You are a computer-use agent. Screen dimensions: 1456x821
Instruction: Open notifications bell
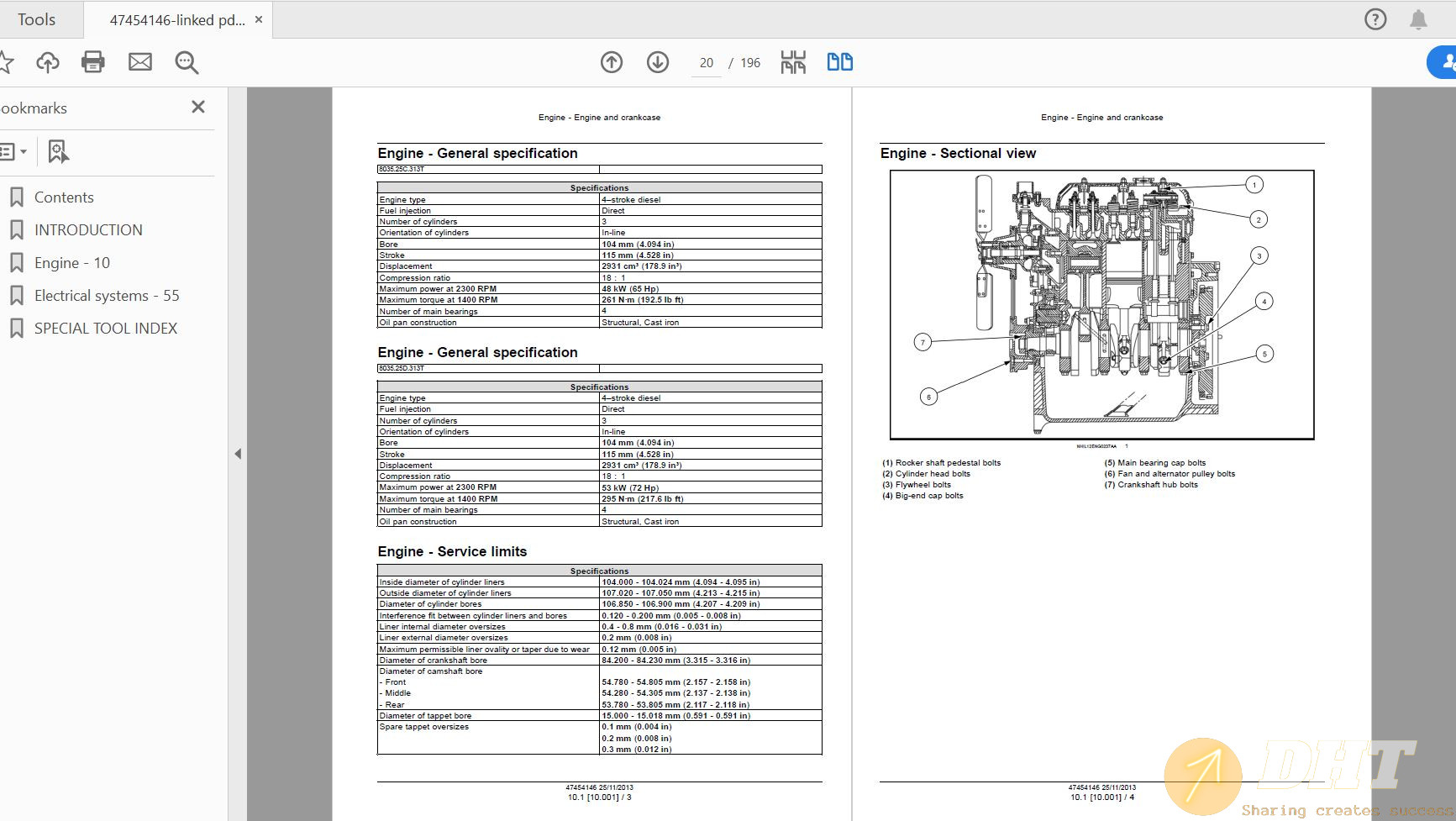coord(1418,19)
